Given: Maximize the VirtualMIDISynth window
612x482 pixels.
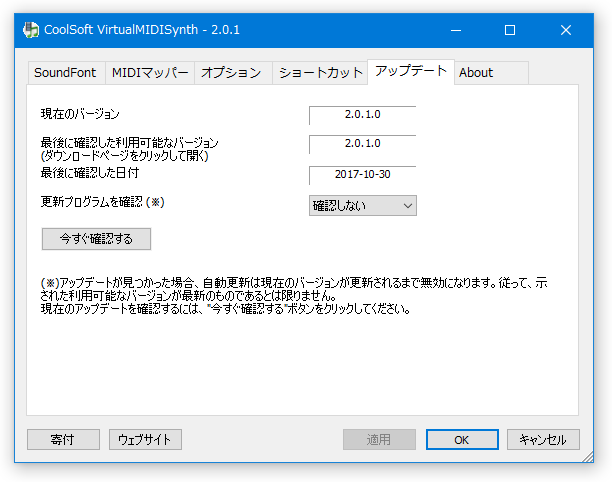Looking at the screenshot, I should pos(510,30).
